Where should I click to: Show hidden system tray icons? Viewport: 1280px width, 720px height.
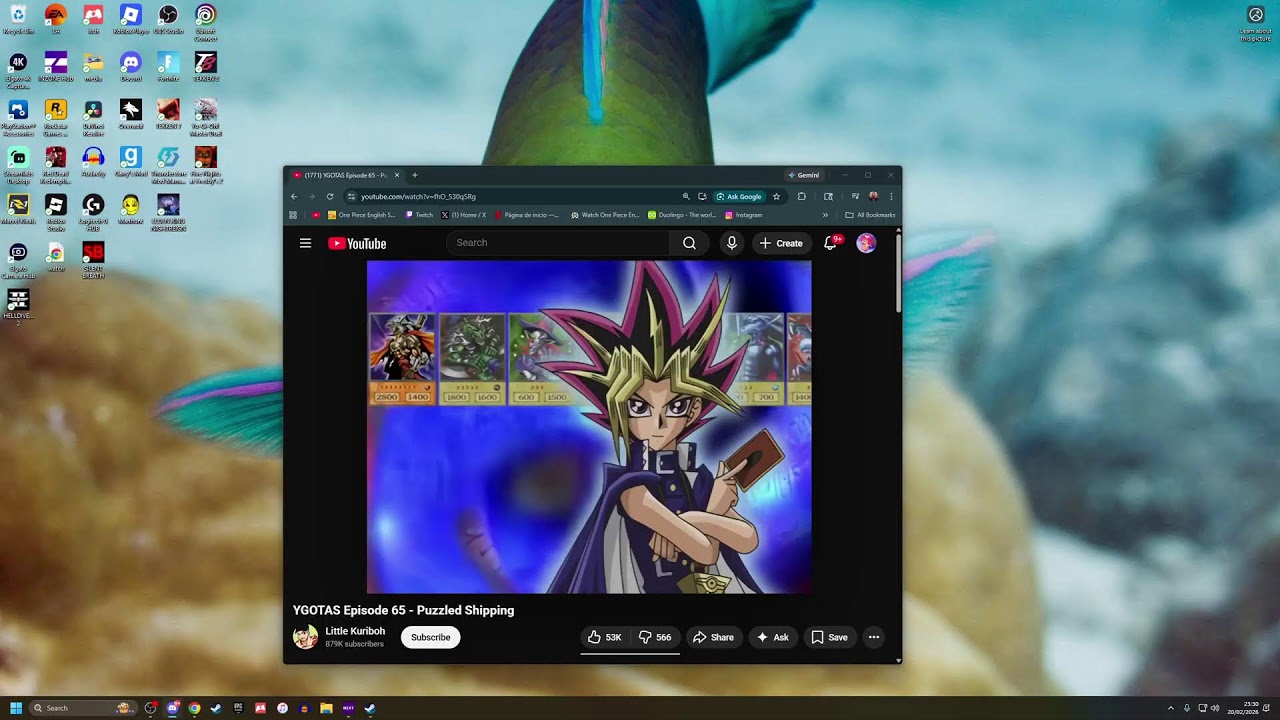tap(1171, 708)
